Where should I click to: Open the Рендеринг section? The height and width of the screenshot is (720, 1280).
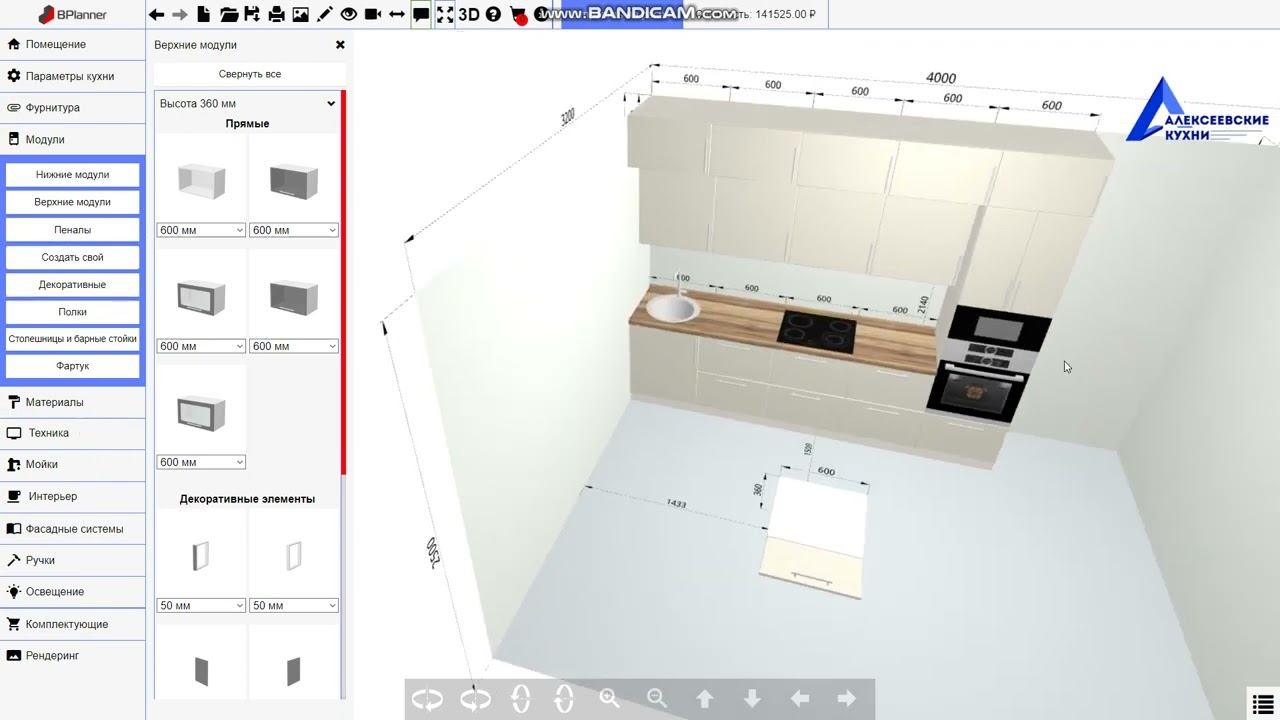72,655
